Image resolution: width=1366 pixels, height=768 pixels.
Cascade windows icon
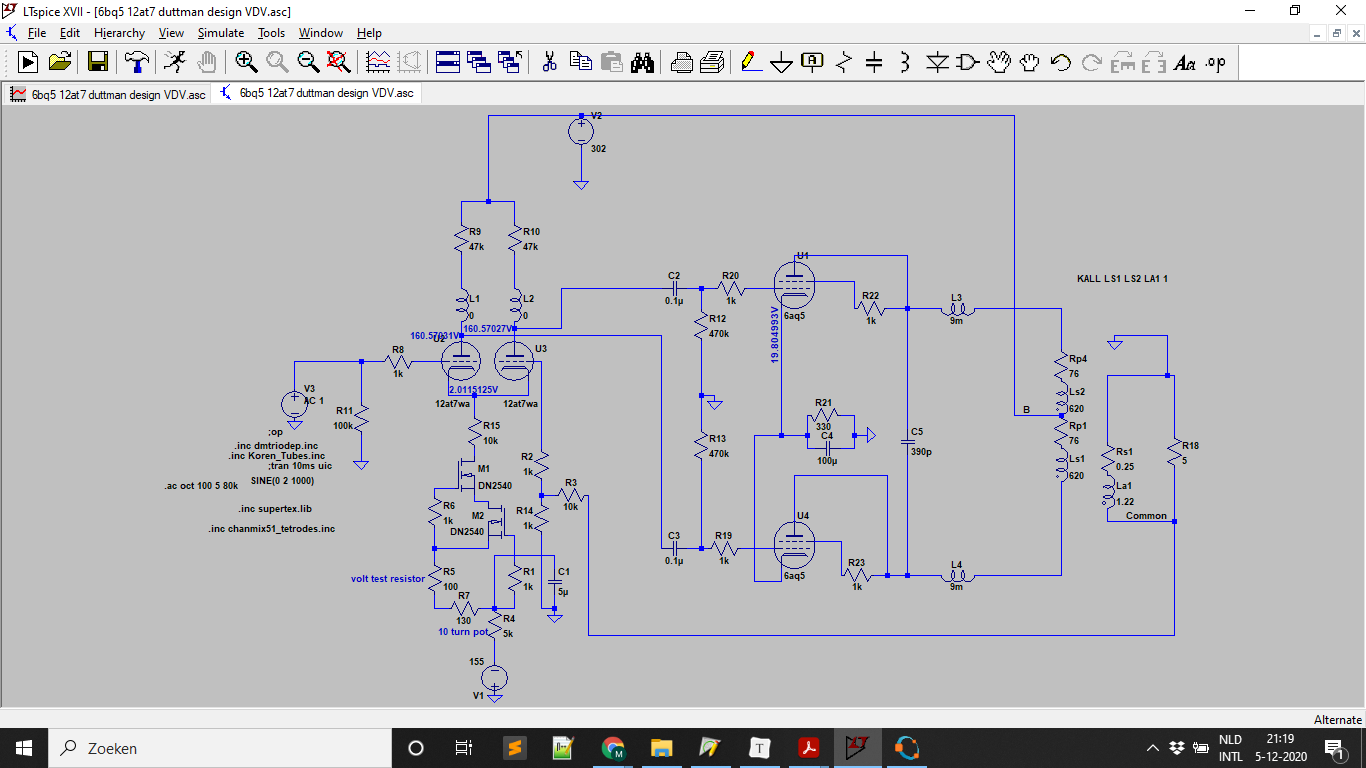(x=478, y=62)
